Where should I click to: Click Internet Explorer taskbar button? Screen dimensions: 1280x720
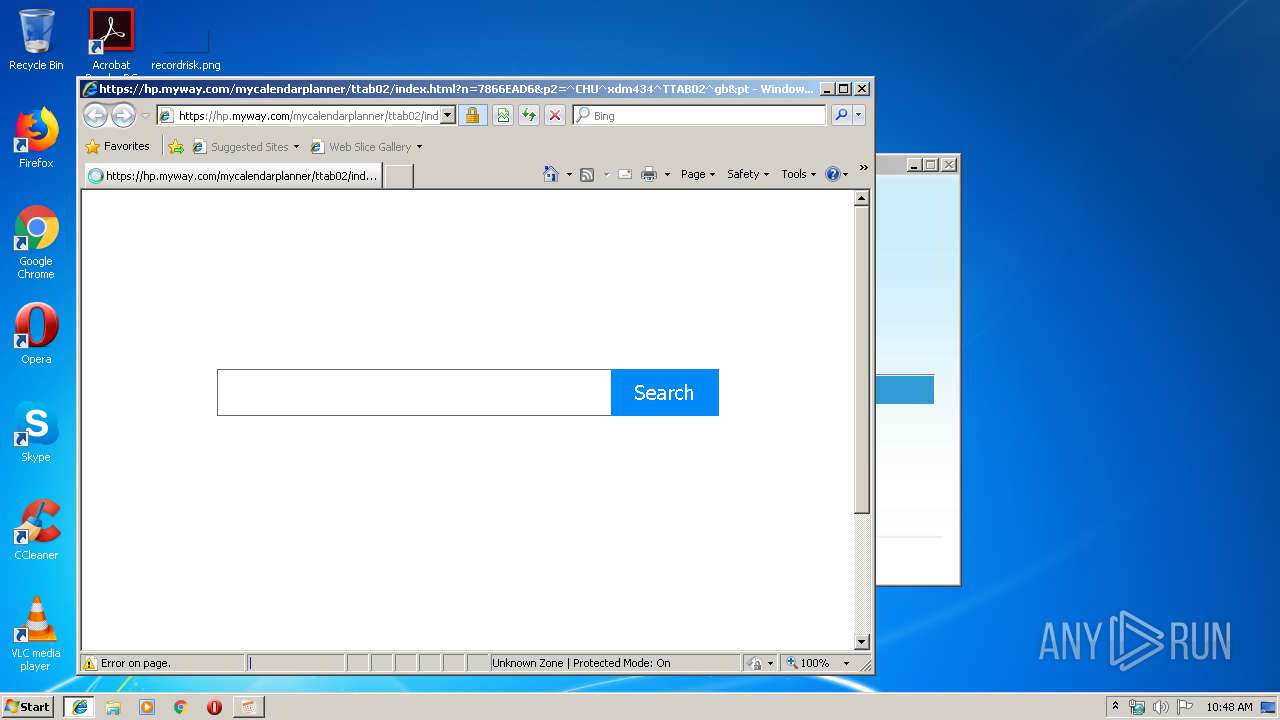[80, 707]
